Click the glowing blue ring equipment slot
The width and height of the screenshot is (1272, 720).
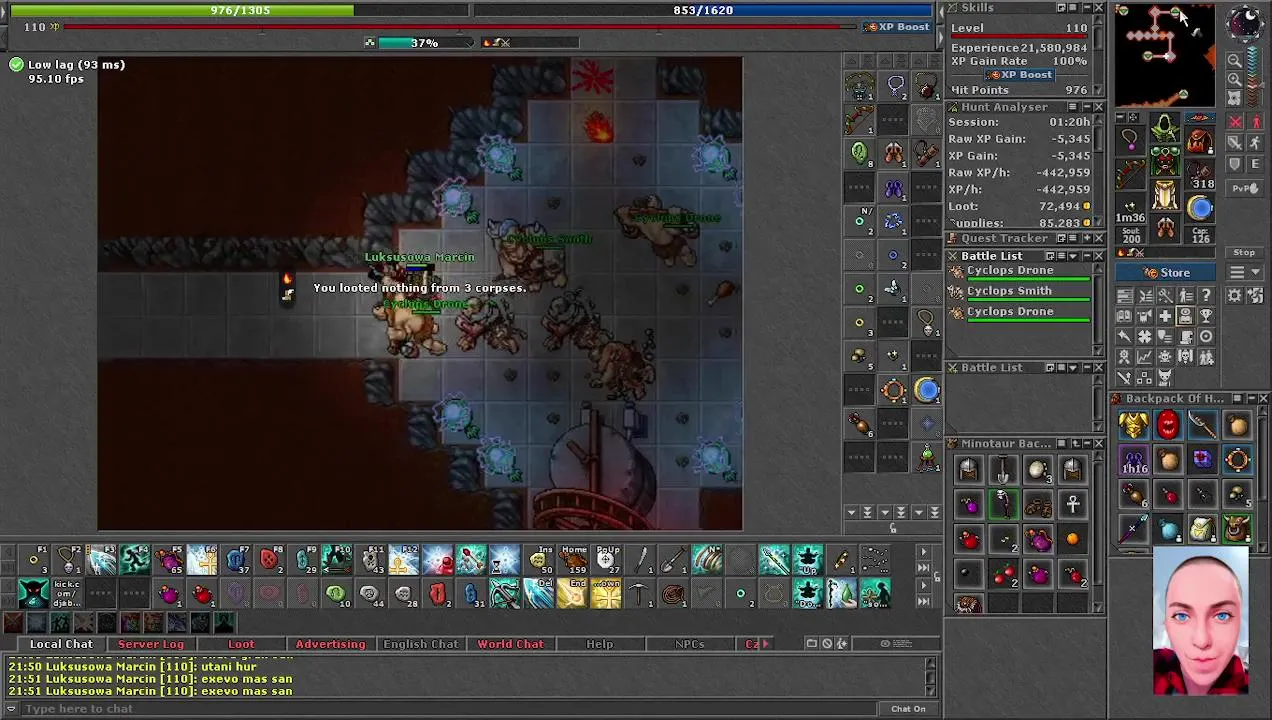pos(1200,207)
